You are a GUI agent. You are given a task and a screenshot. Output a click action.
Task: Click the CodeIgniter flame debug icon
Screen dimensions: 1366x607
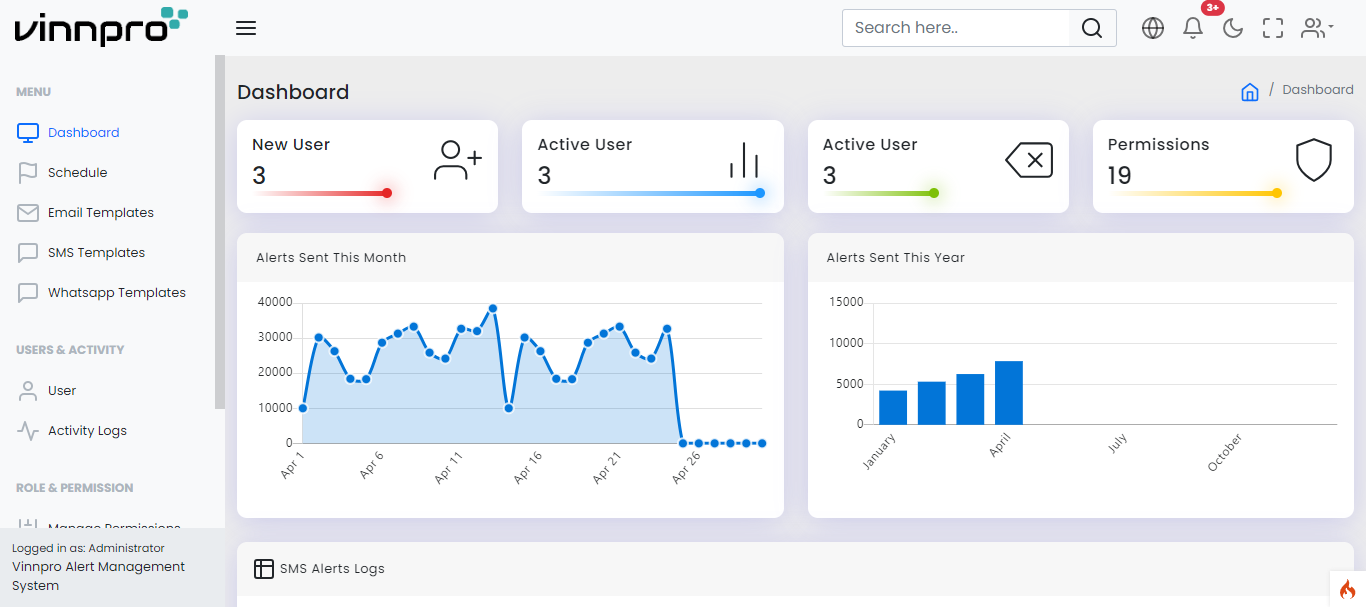1347,589
